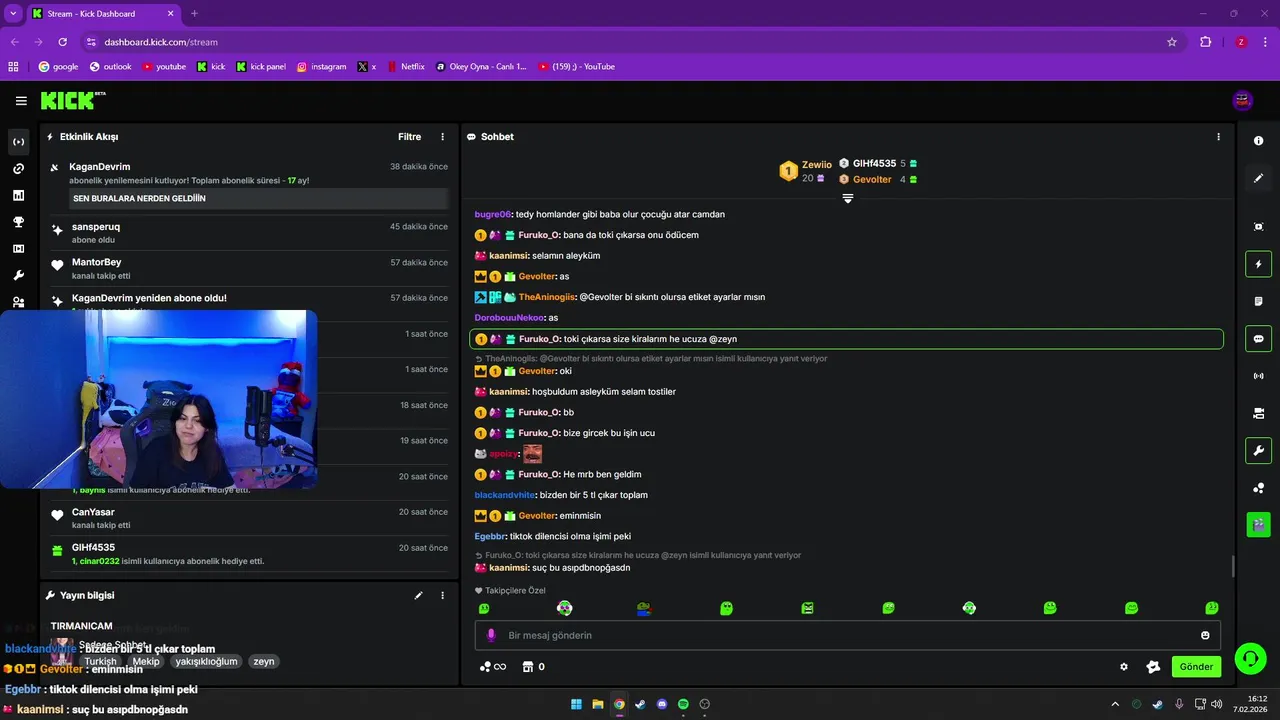Click the document notes icon in right sidebar
Viewport: 1280px width, 720px height.
[1258, 301]
